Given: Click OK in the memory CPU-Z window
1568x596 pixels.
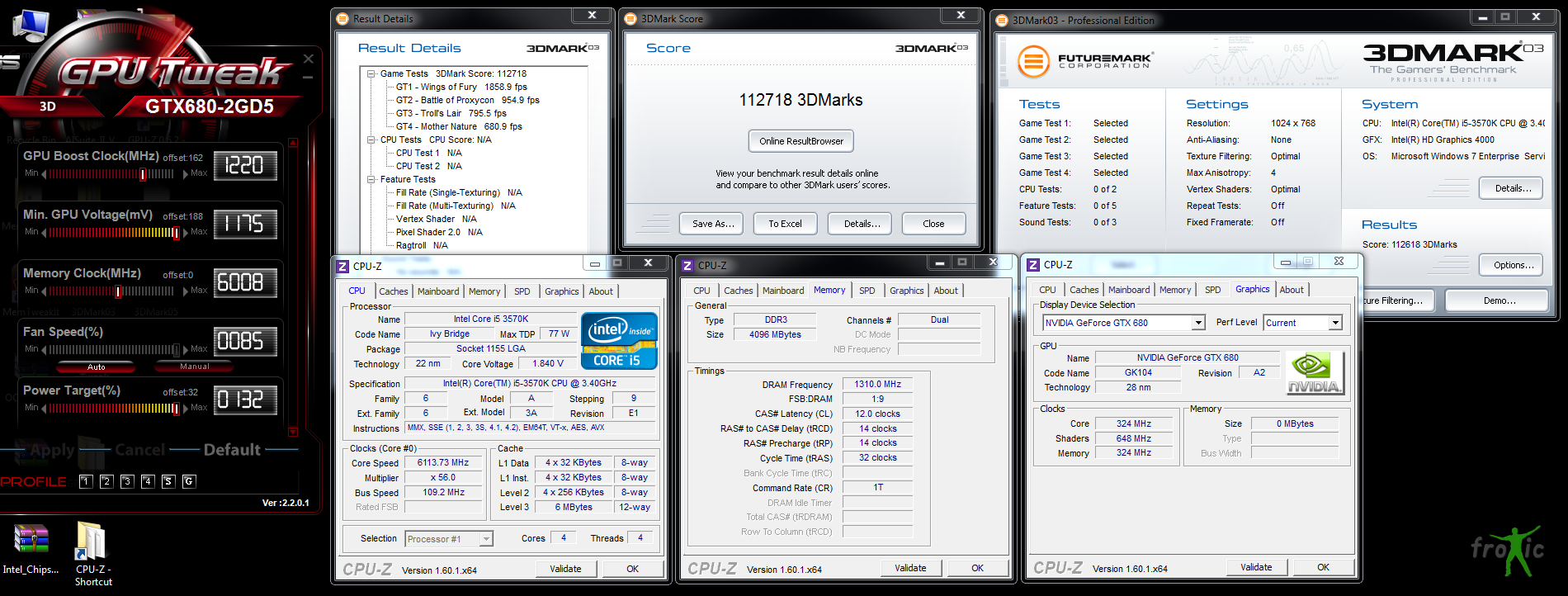Looking at the screenshot, I should point(977,568).
